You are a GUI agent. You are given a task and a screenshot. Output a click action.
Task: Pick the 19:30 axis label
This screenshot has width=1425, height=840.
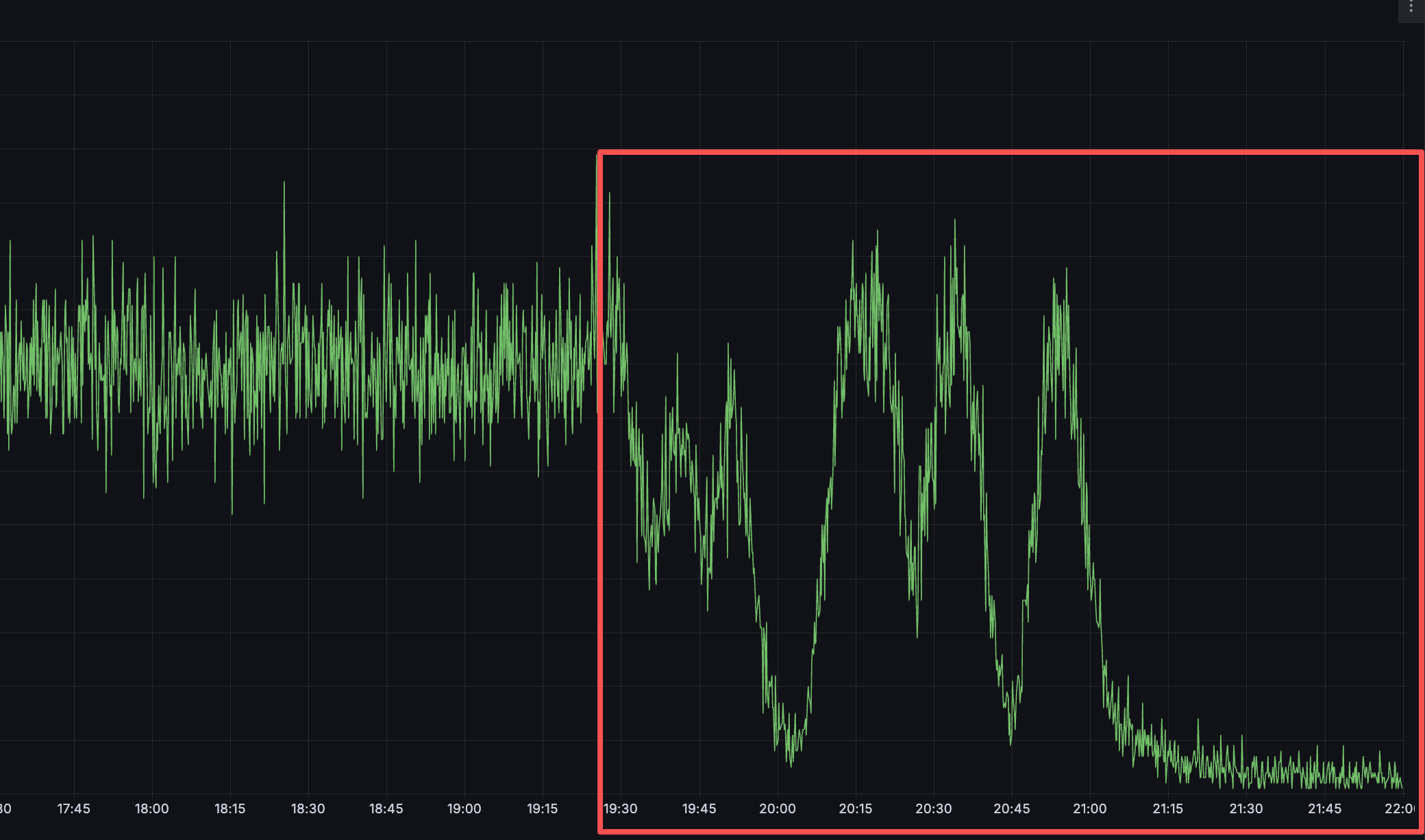point(620,808)
